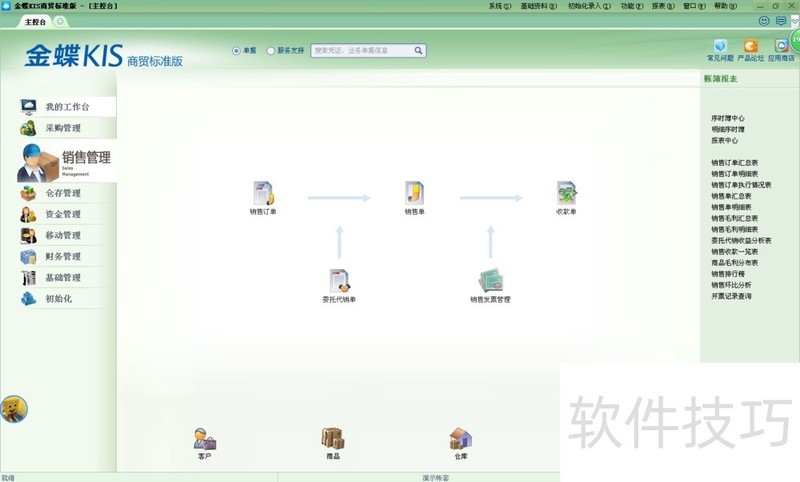Open the 窗口 menu
Image resolution: width=800 pixels, height=482 pixels.
(x=694, y=6)
